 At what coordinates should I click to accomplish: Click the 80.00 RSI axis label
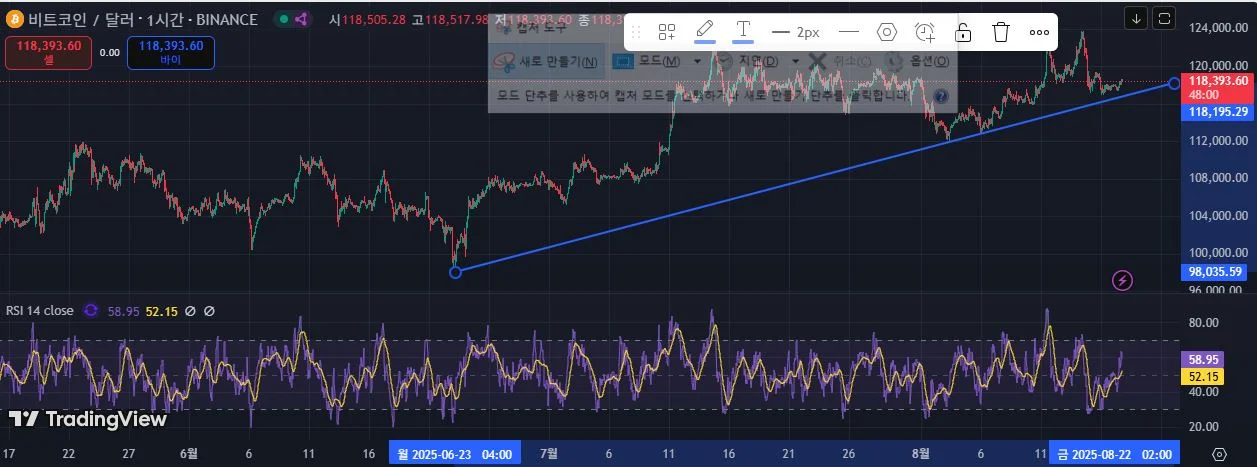1203,323
